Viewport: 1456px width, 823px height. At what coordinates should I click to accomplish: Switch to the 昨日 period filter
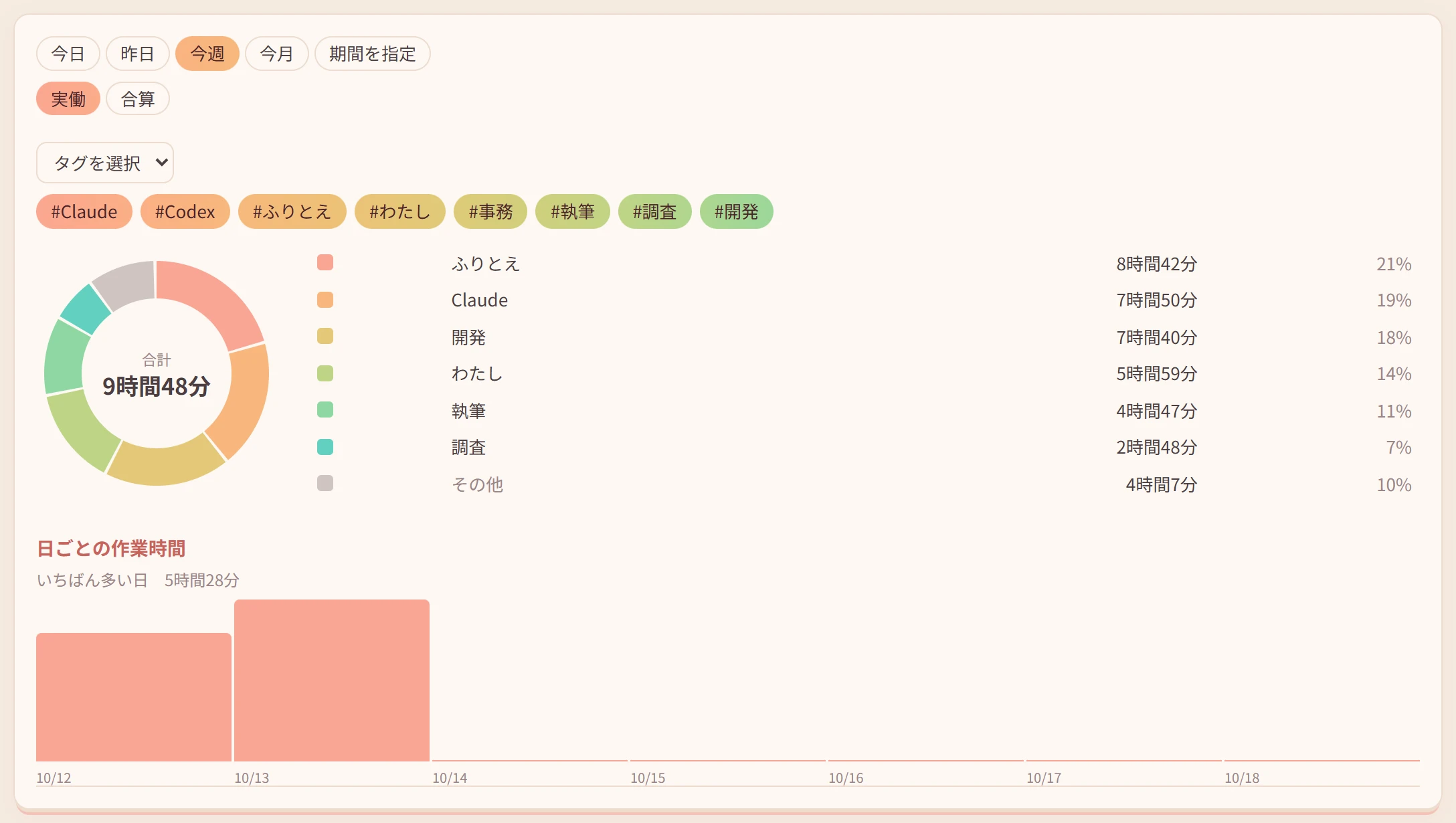[138, 54]
